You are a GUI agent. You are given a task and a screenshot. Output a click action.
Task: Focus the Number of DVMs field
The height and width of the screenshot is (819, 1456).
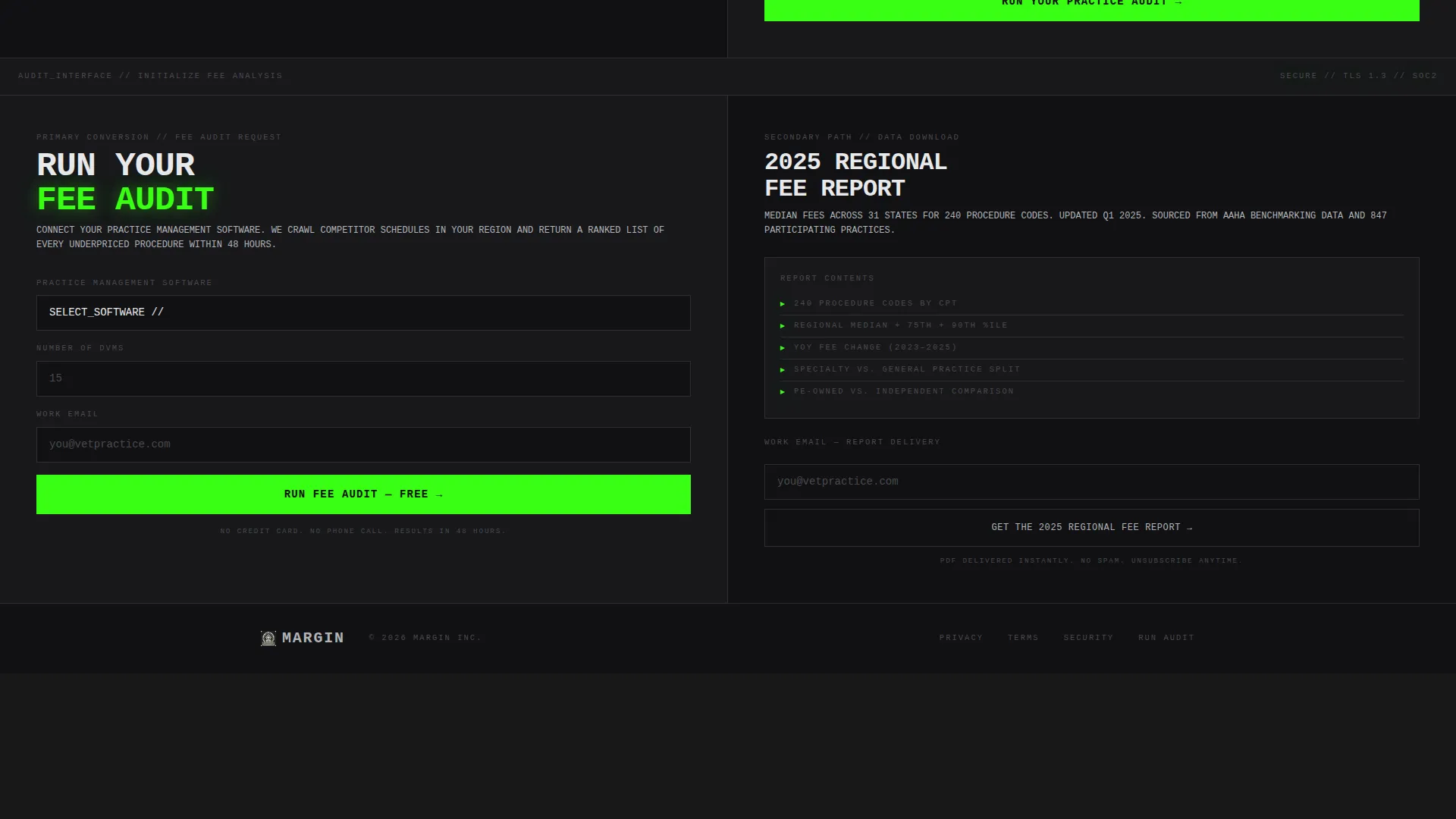(363, 378)
